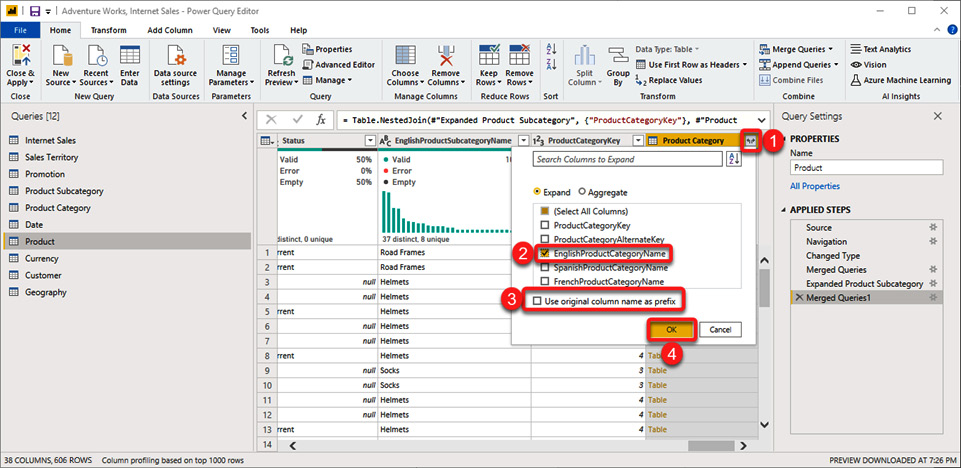Viewport: 961px width, 468px height.
Task: Open the Append Queries dropdown
Action: [835, 64]
